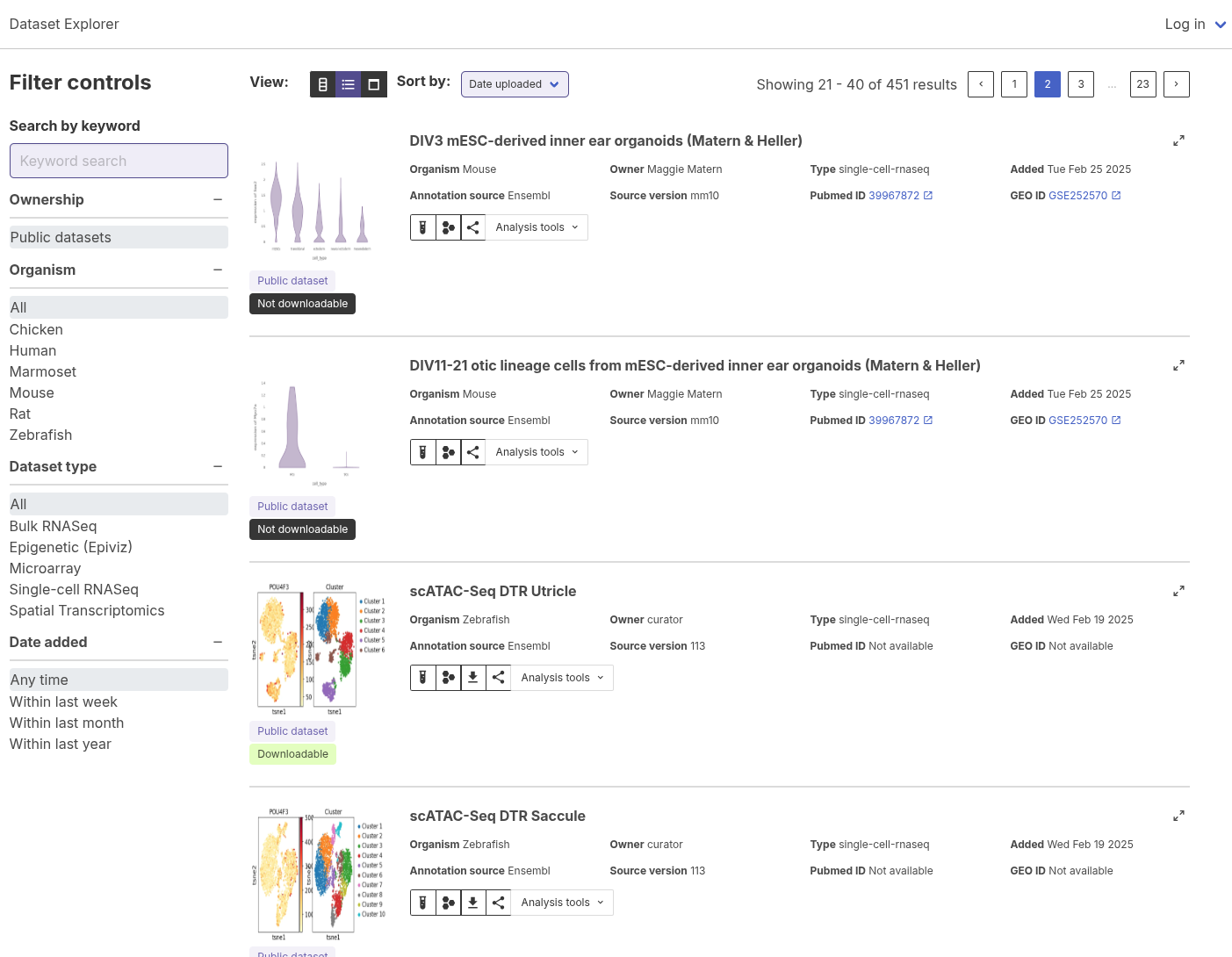Open GEO ID GSE252570 link
The width and height of the screenshot is (1232, 957).
tap(1078, 195)
